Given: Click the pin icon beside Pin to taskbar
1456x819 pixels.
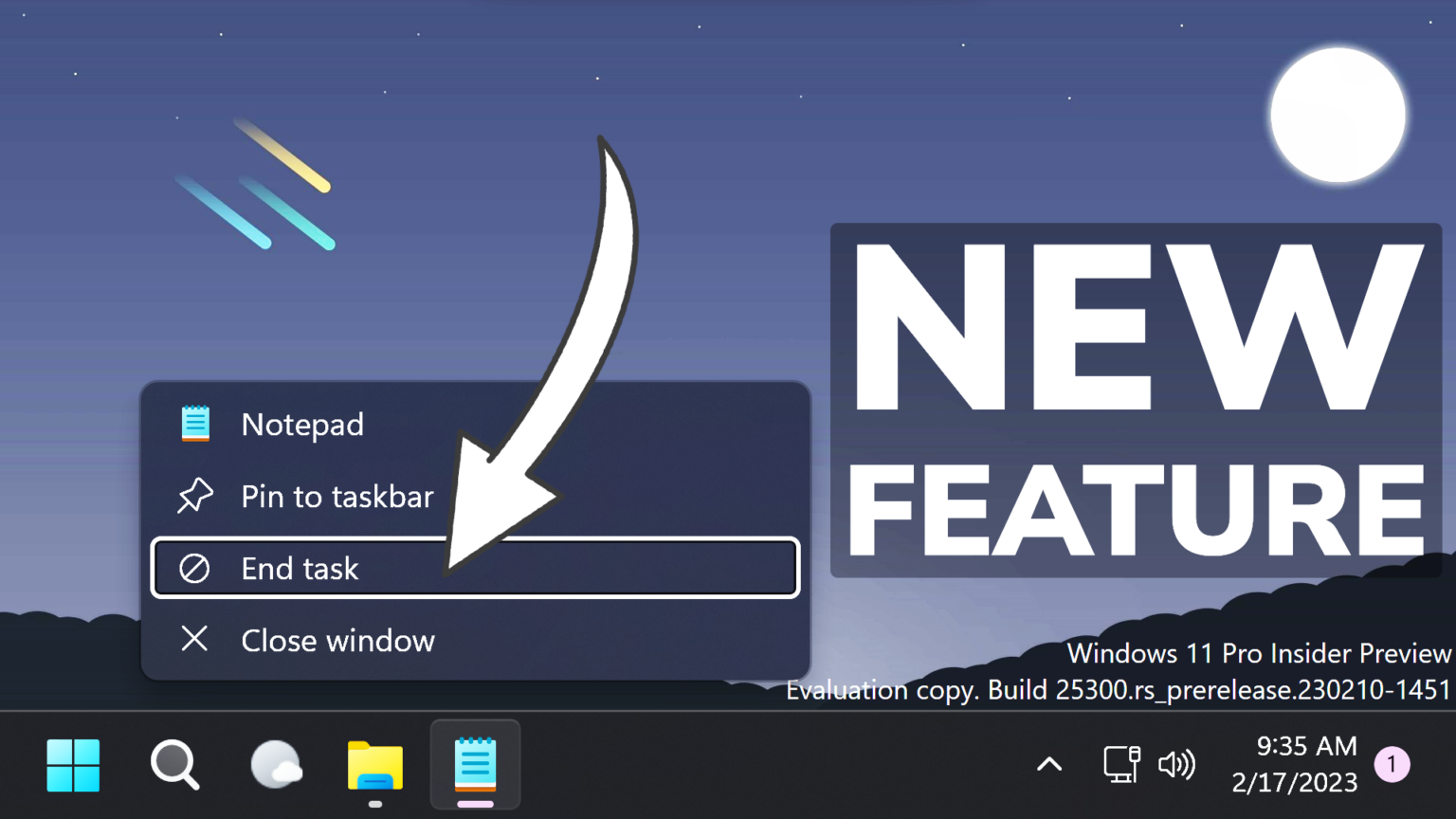Looking at the screenshot, I should (194, 496).
